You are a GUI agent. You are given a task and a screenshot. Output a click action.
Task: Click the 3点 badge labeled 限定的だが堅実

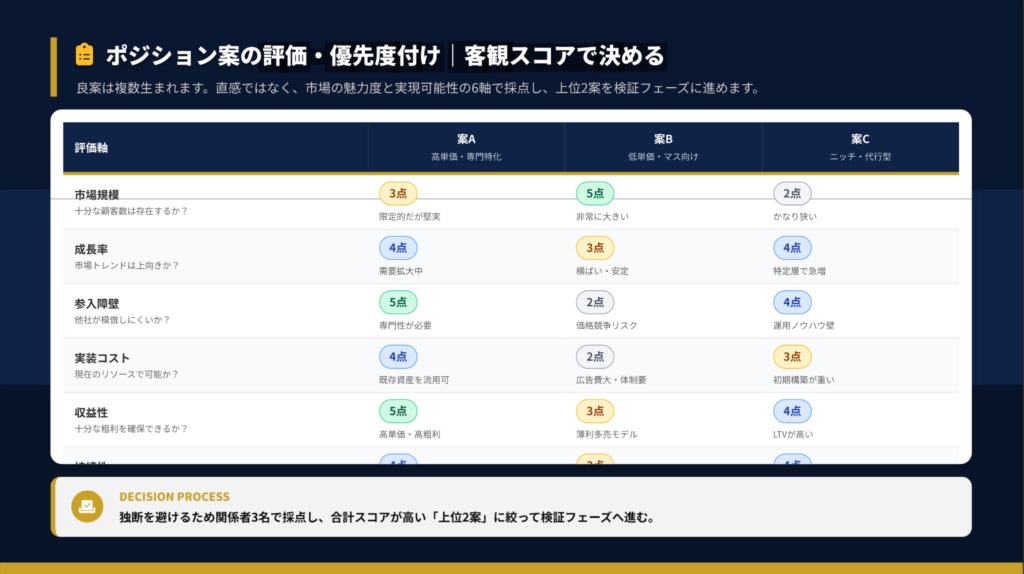398,193
